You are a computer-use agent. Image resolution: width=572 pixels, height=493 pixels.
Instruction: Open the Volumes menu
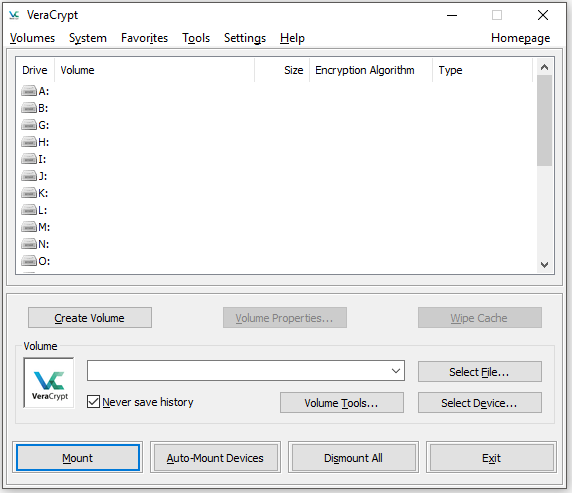coord(32,38)
